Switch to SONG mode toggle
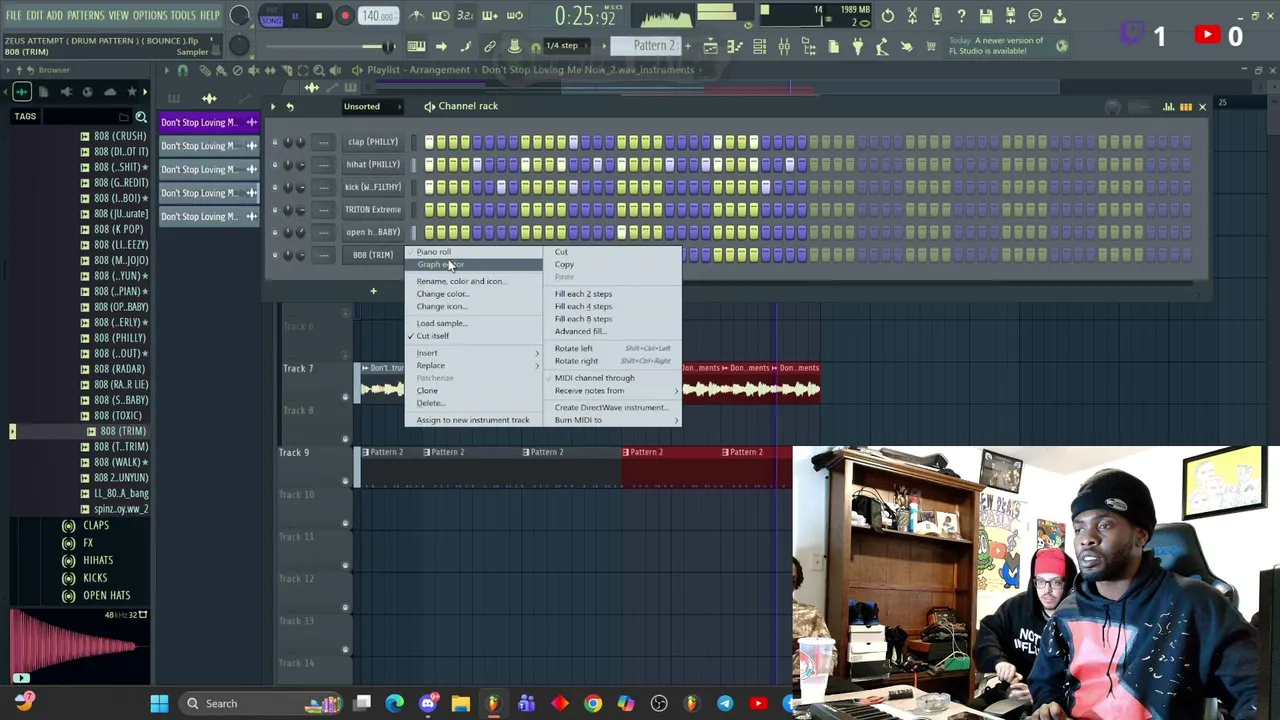 click(x=271, y=21)
